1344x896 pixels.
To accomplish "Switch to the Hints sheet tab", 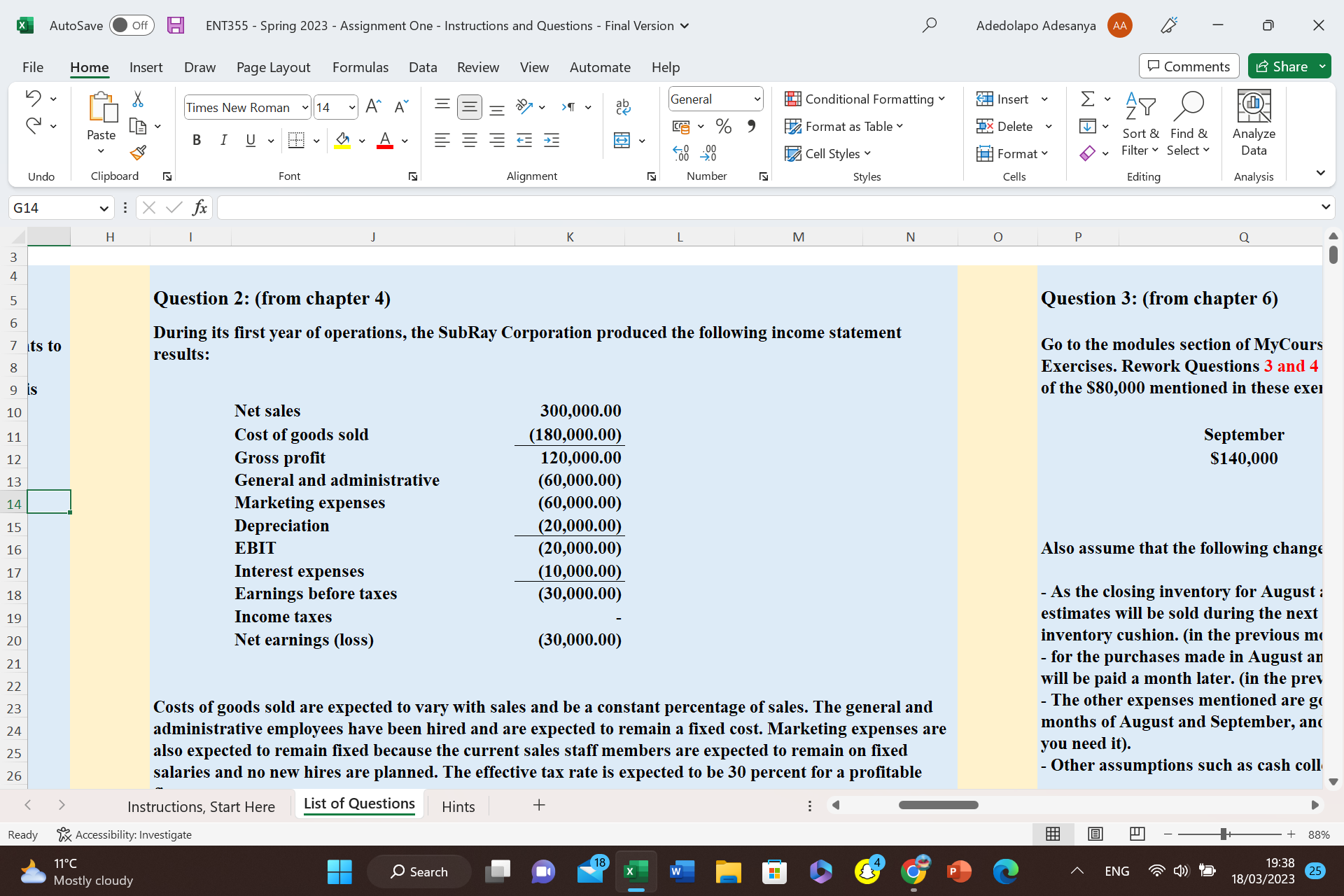I will pyautogui.click(x=458, y=806).
